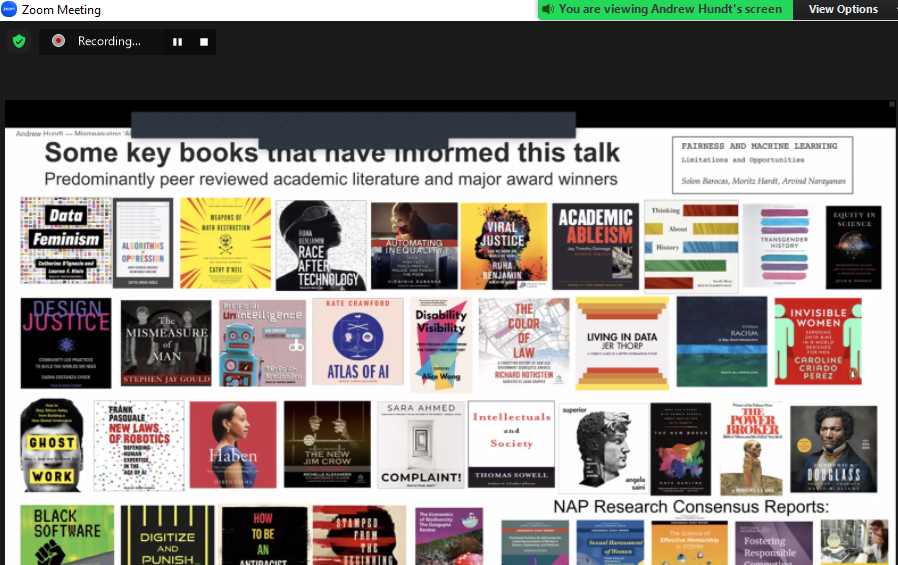Click the Equity in Science book cover
Image resolution: width=898 pixels, height=565 pixels.
pyautogui.click(x=853, y=247)
